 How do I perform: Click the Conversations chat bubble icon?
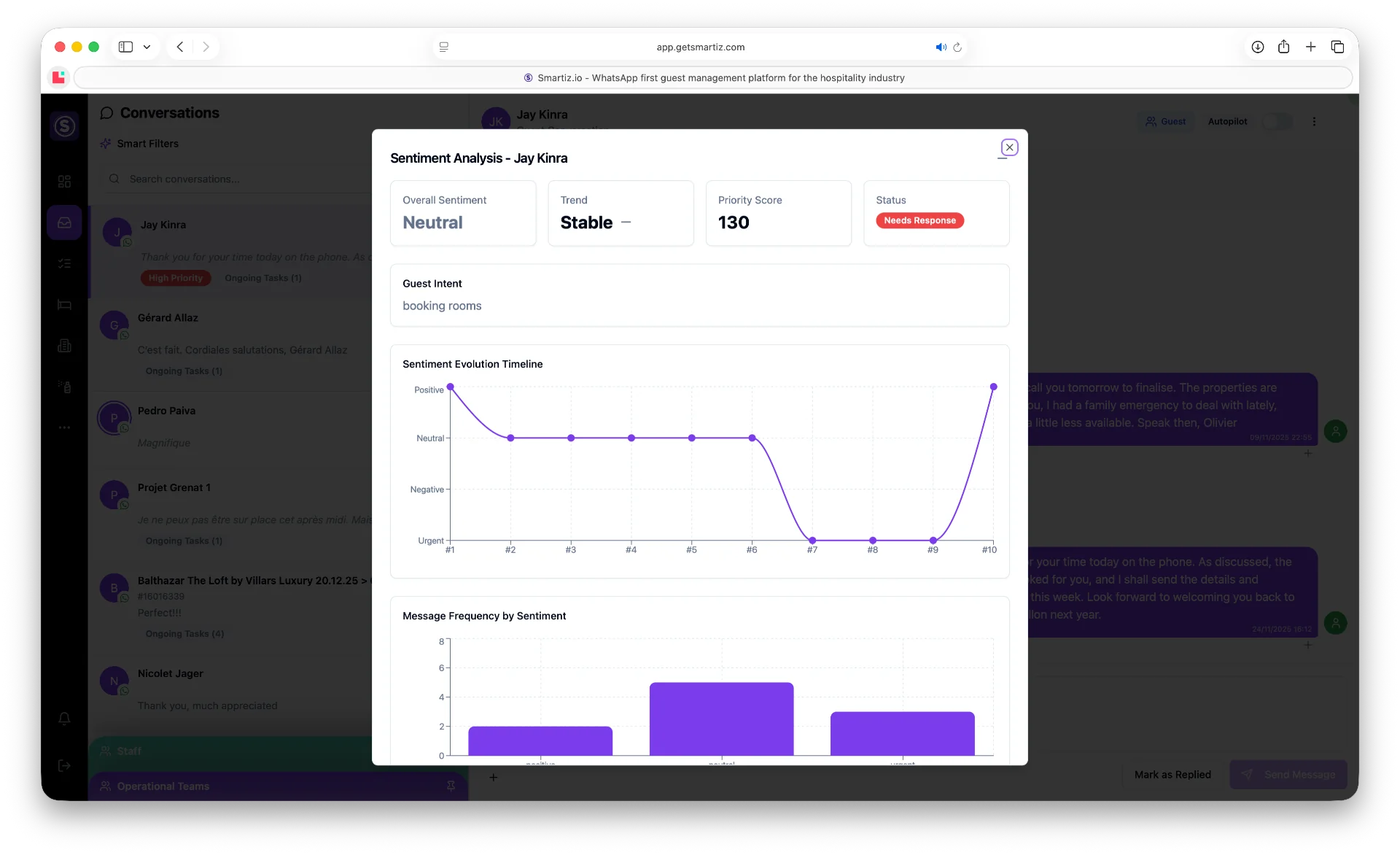pyautogui.click(x=106, y=113)
